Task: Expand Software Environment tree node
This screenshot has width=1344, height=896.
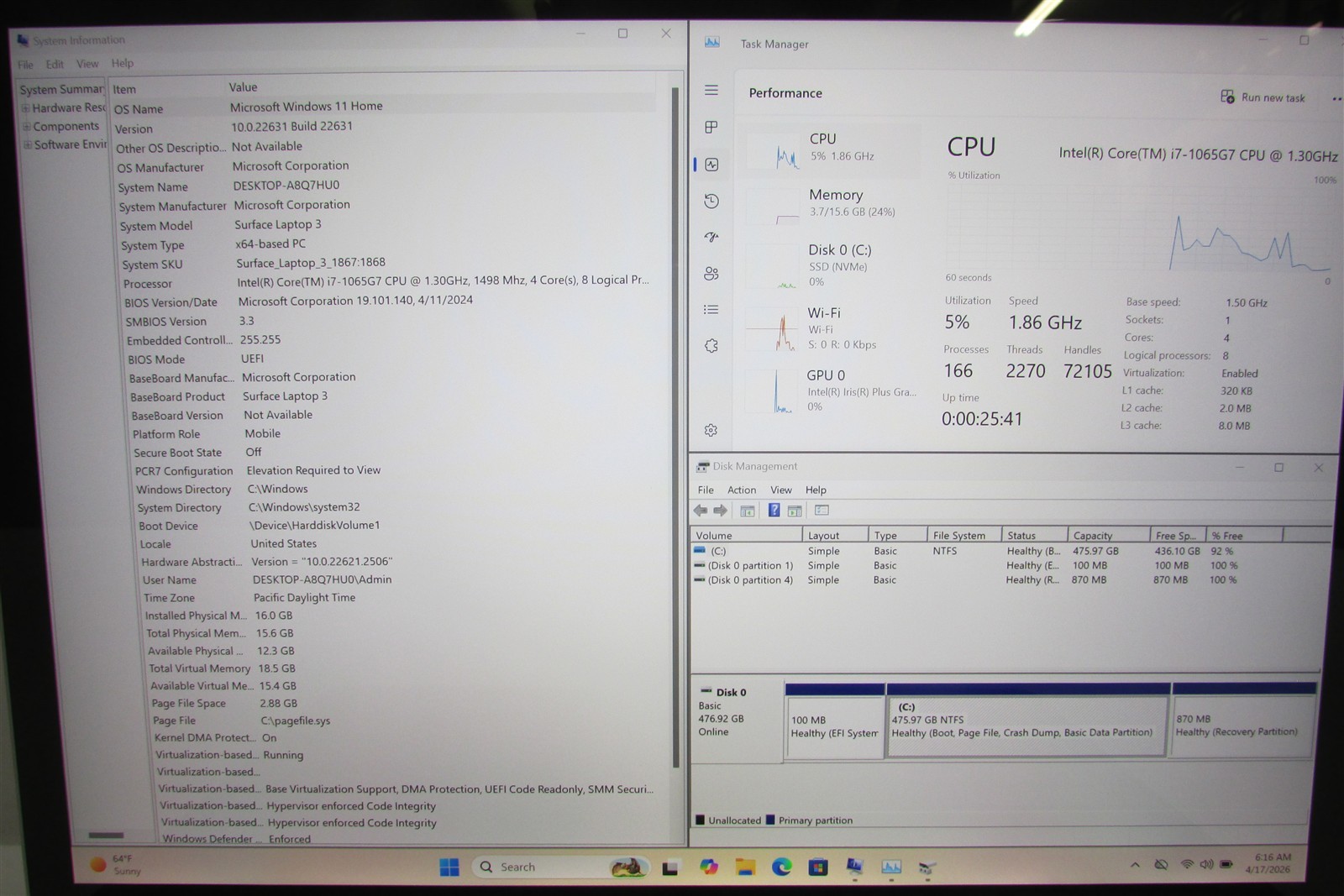Action: (28, 145)
